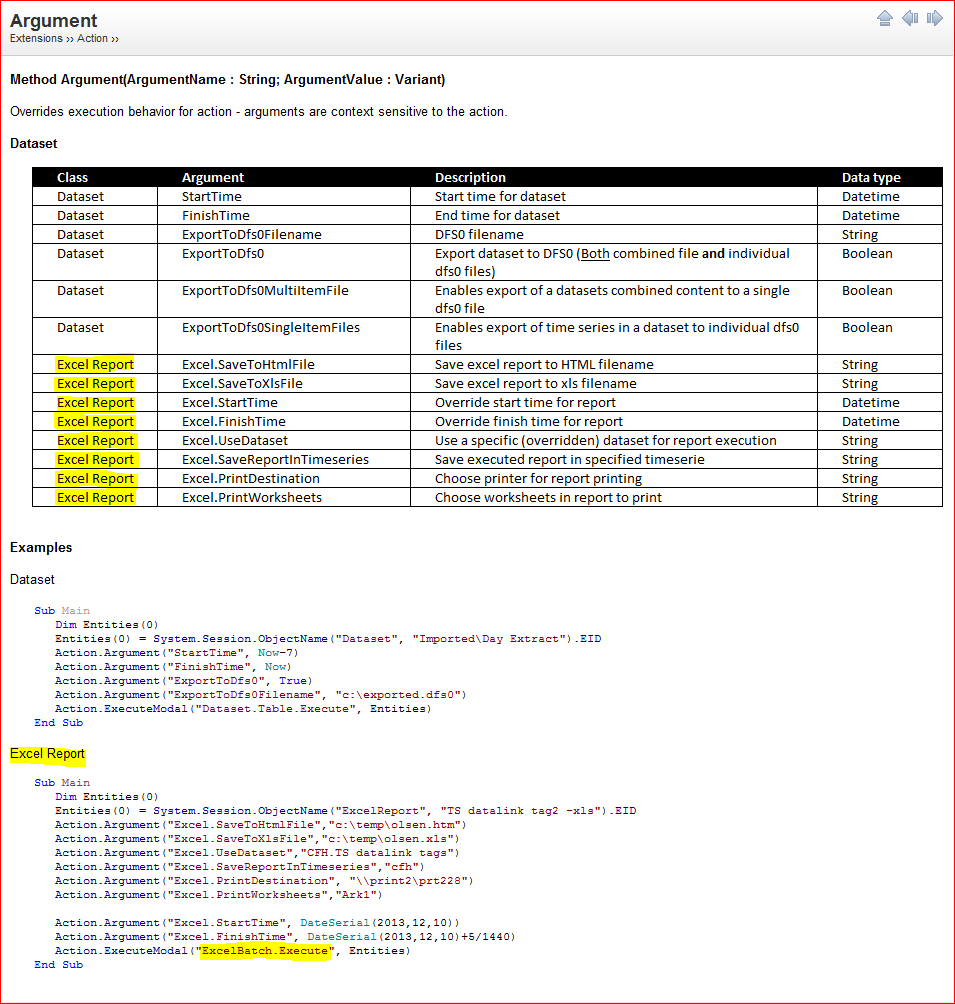Click the ExportToDfs0Filename argument cell
The height and width of the screenshot is (1004, 955).
252,234
